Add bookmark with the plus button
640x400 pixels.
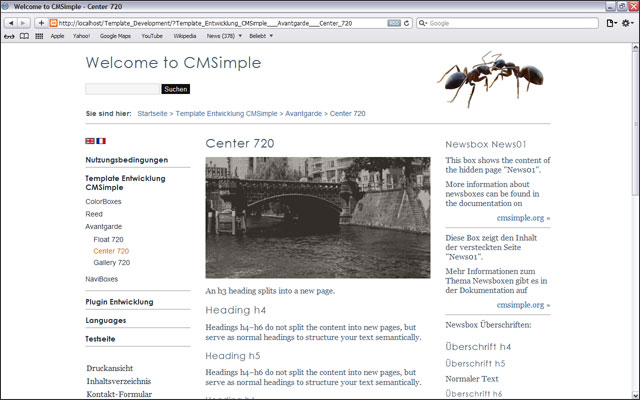41,23
